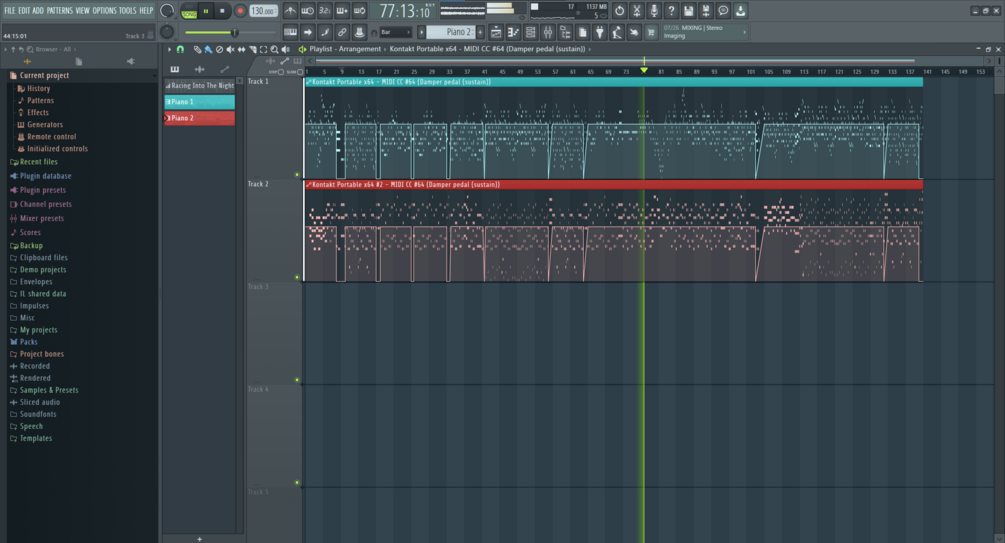The width and height of the screenshot is (1005, 543).
Task: Select the playlist Mute tool
Action: click(230, 49)
